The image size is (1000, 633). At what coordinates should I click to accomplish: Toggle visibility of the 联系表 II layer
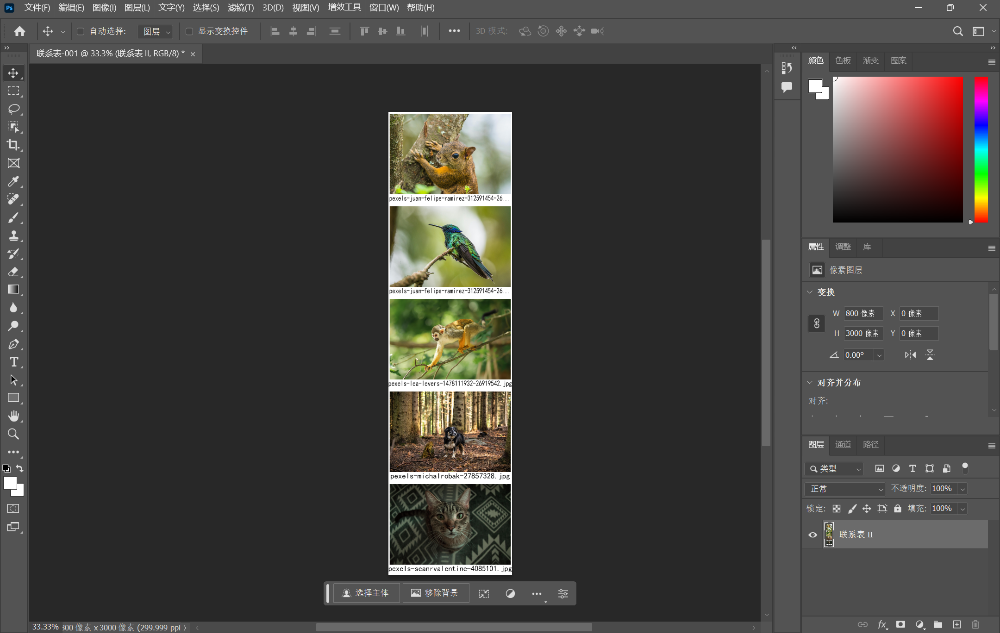pyautogui.click(x=812, y=534)
